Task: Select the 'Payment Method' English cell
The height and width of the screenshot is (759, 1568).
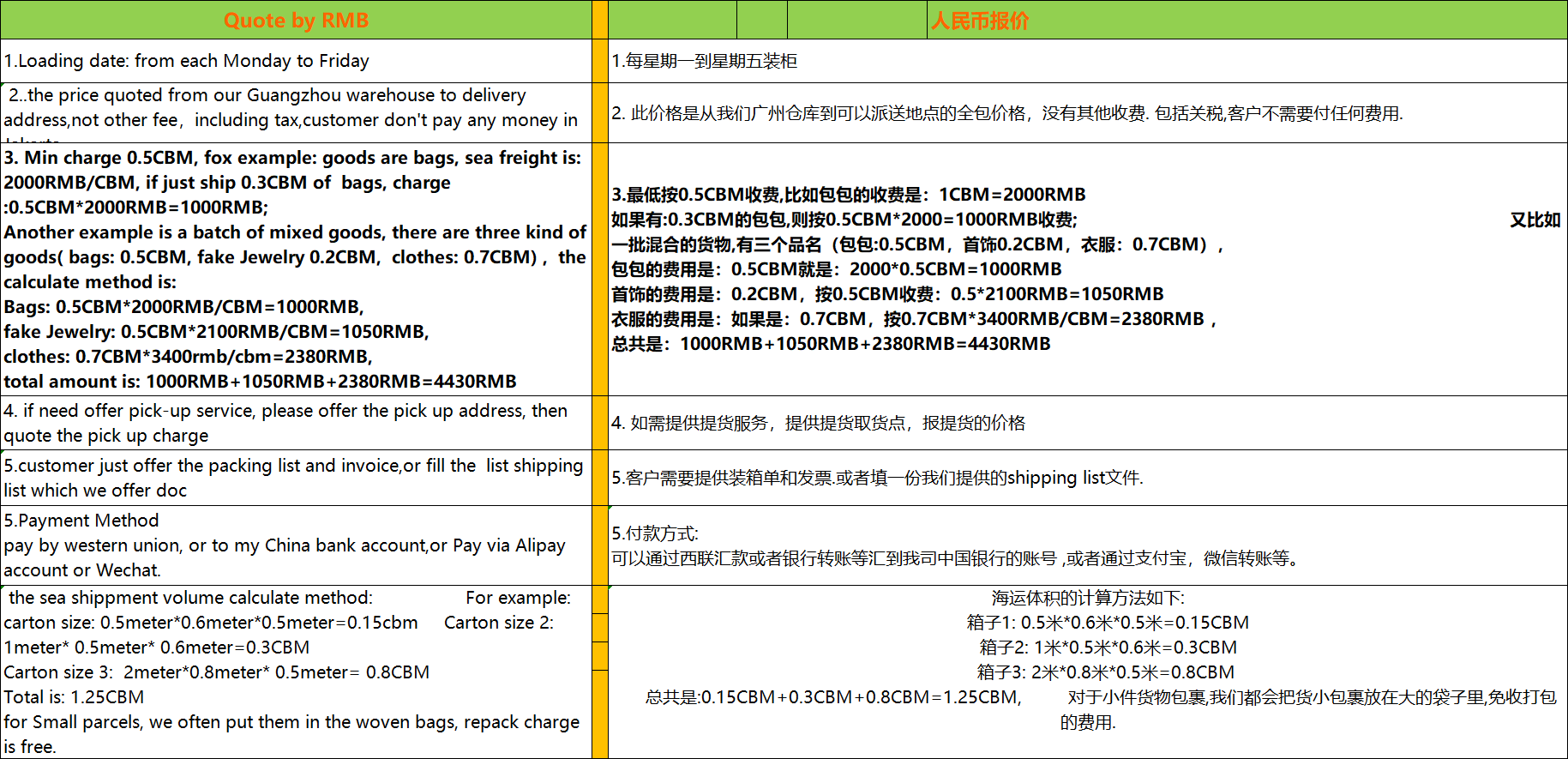Action: [x=296, y=545]
